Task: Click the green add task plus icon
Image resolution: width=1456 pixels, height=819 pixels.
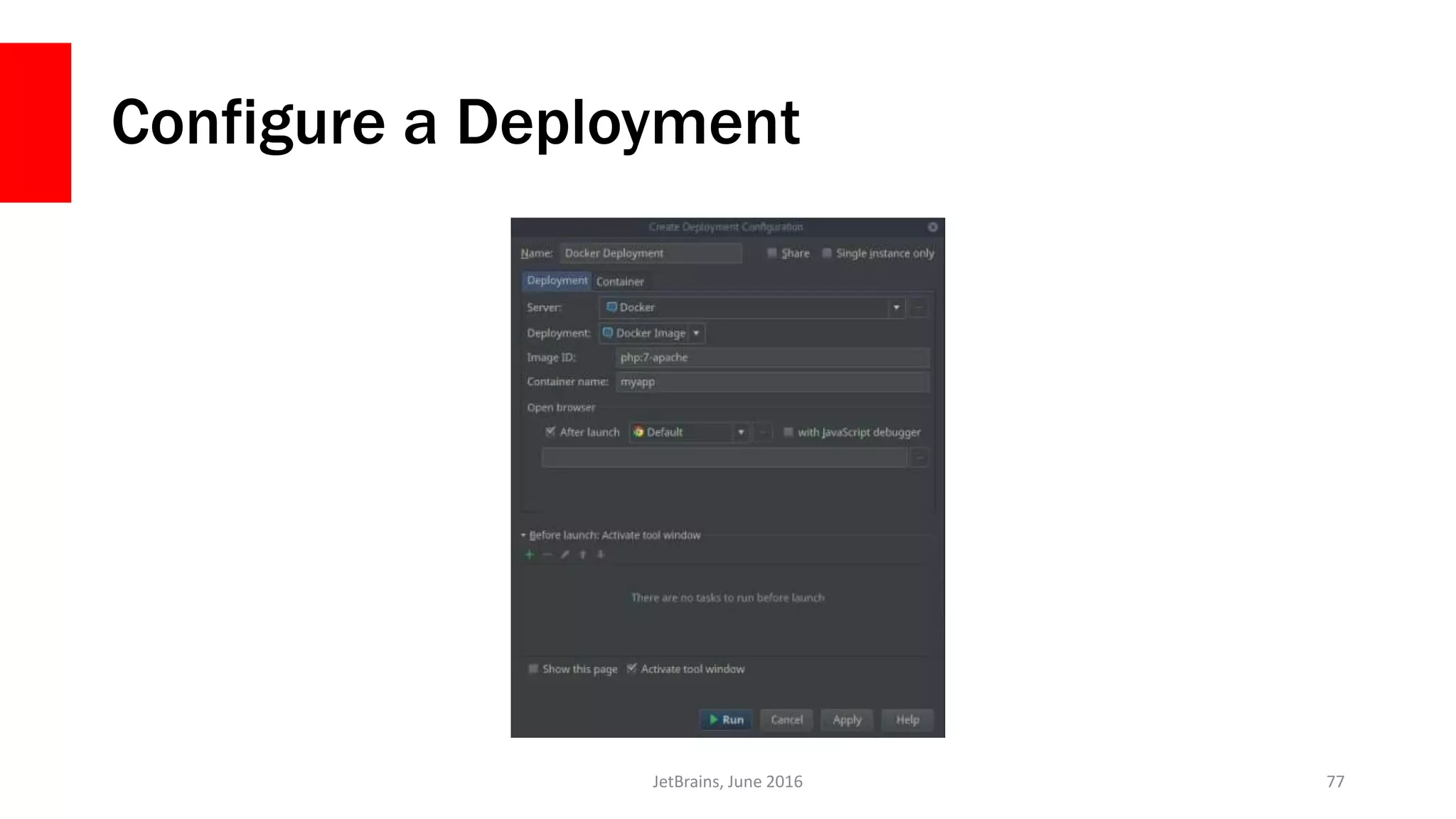Action: point(529,555)
